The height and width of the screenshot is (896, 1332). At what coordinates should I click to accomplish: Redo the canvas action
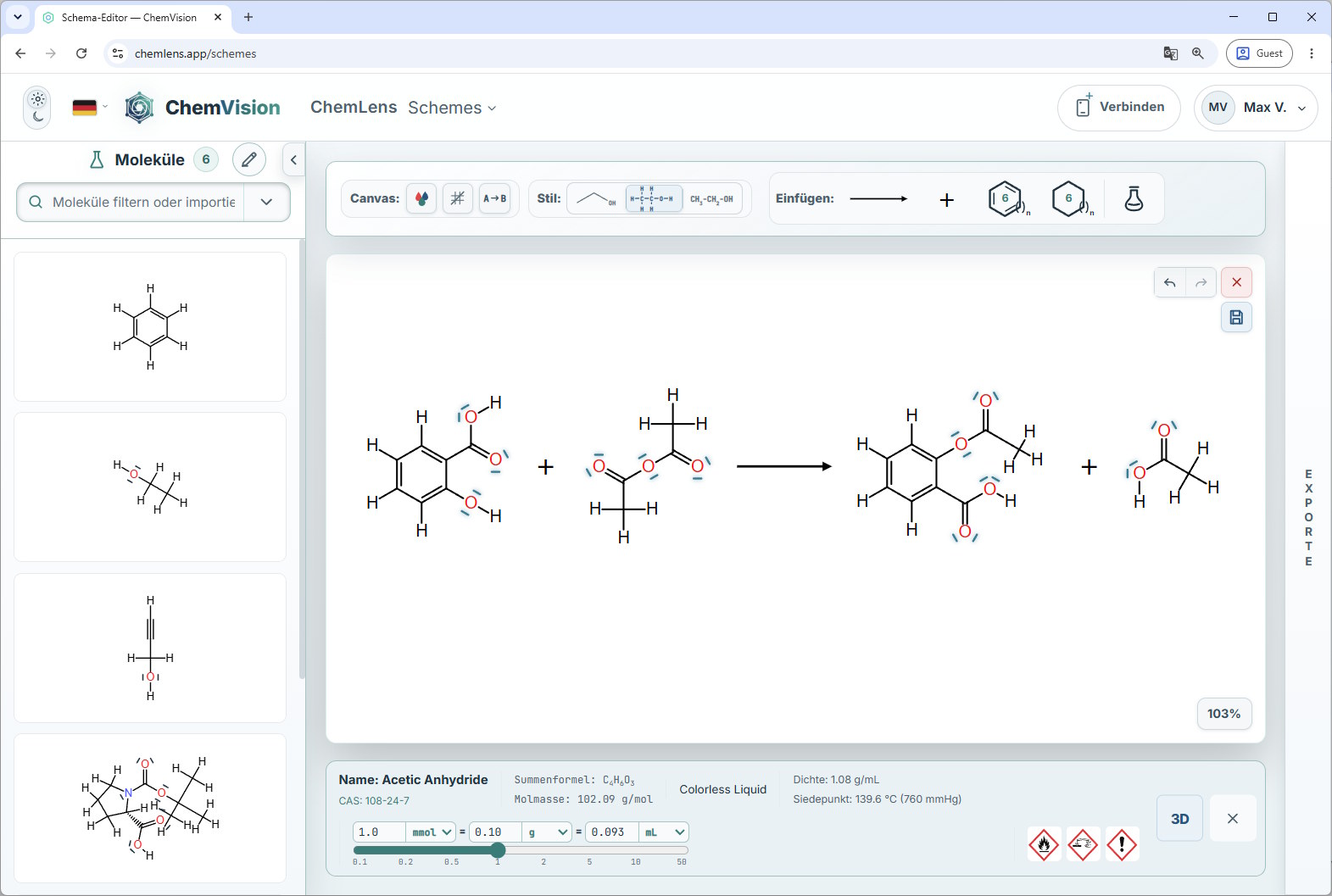pos(1201,282)
